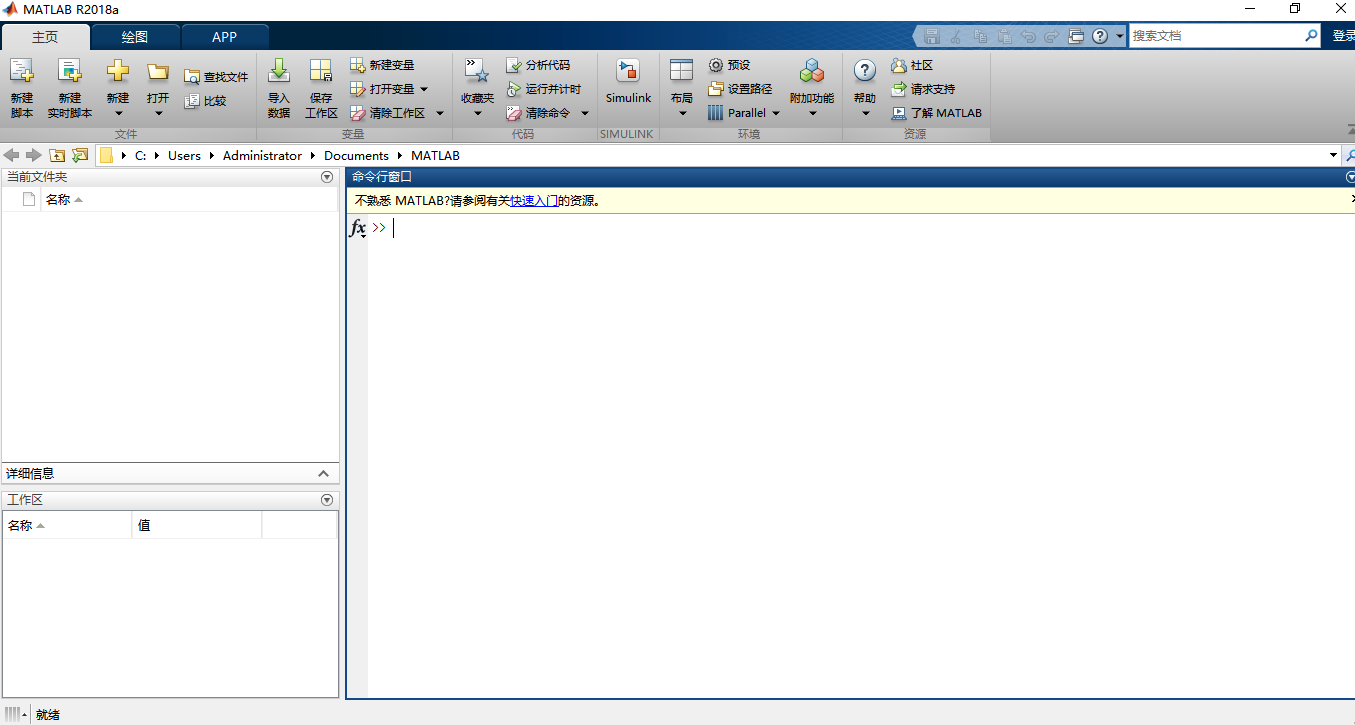Click the Parallel icon
The height and width of the screenshot is (725, 1355).
(x=715, y=113)
